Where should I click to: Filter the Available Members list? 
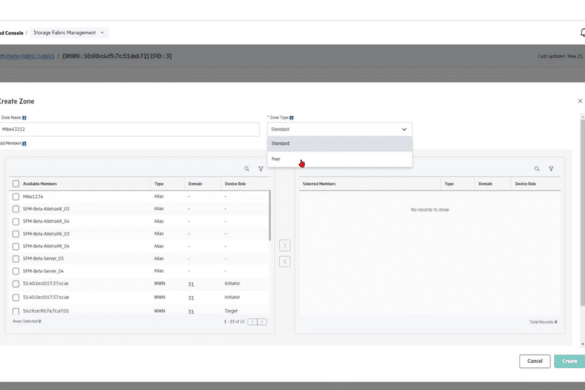(261, 169)
